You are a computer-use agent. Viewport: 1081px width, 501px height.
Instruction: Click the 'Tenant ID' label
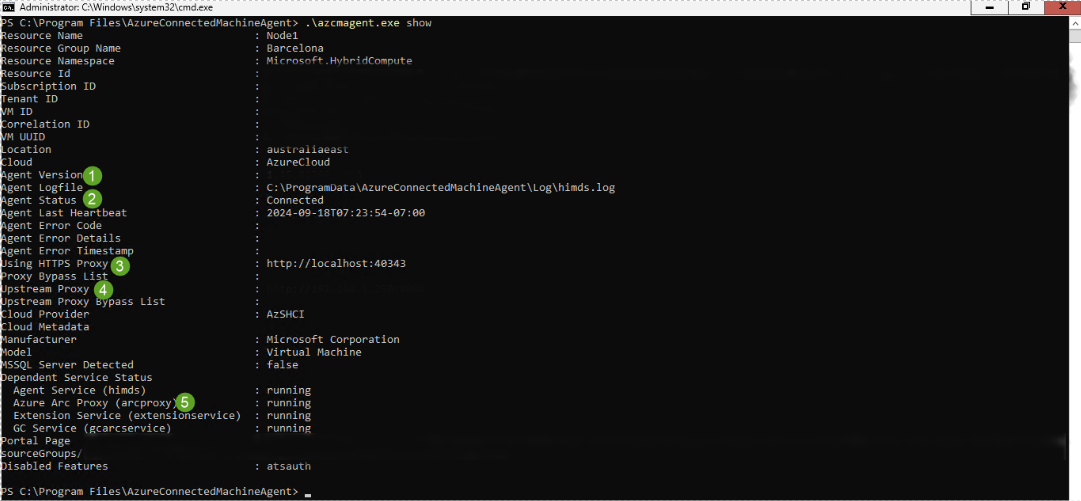pos(30,99)
